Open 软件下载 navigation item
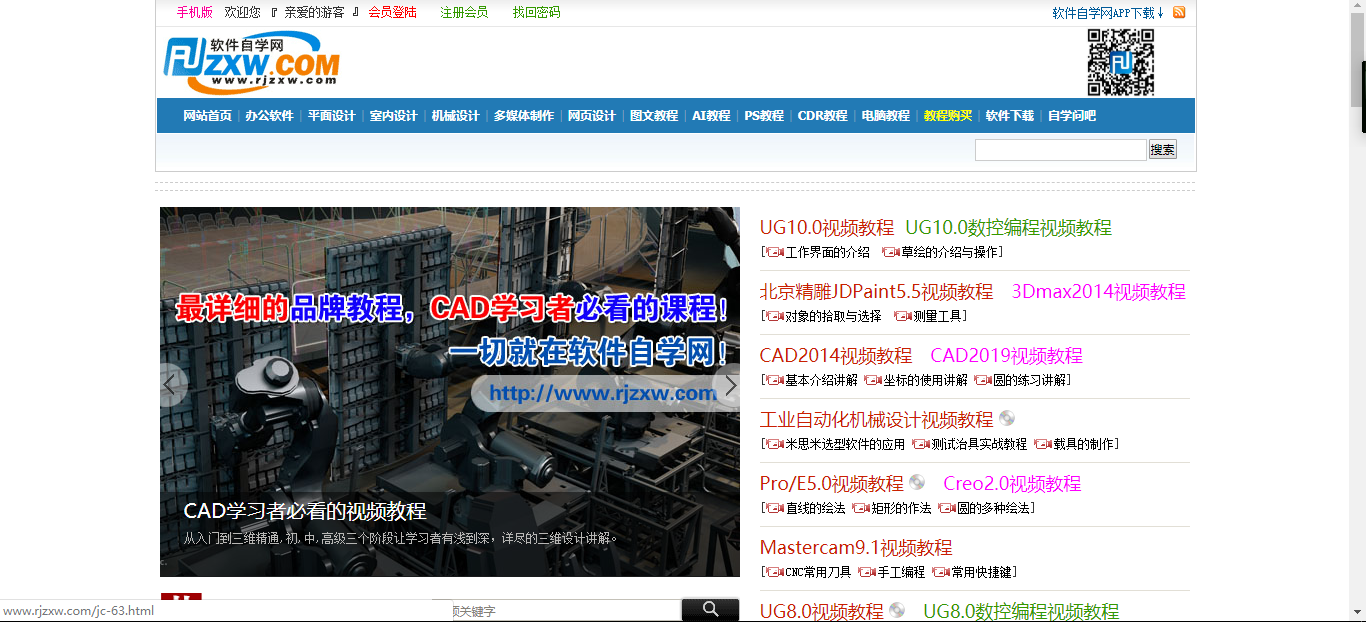 tap(1009, 116)
